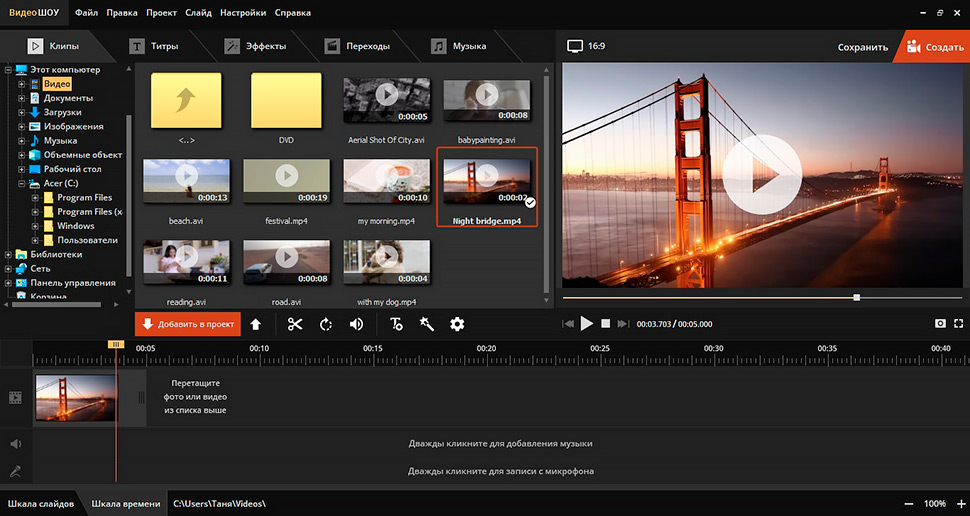The height and width of the screenshot is (516, 970).
Task: Click the magic wand effects icon
Action: (x=427, y=324)
